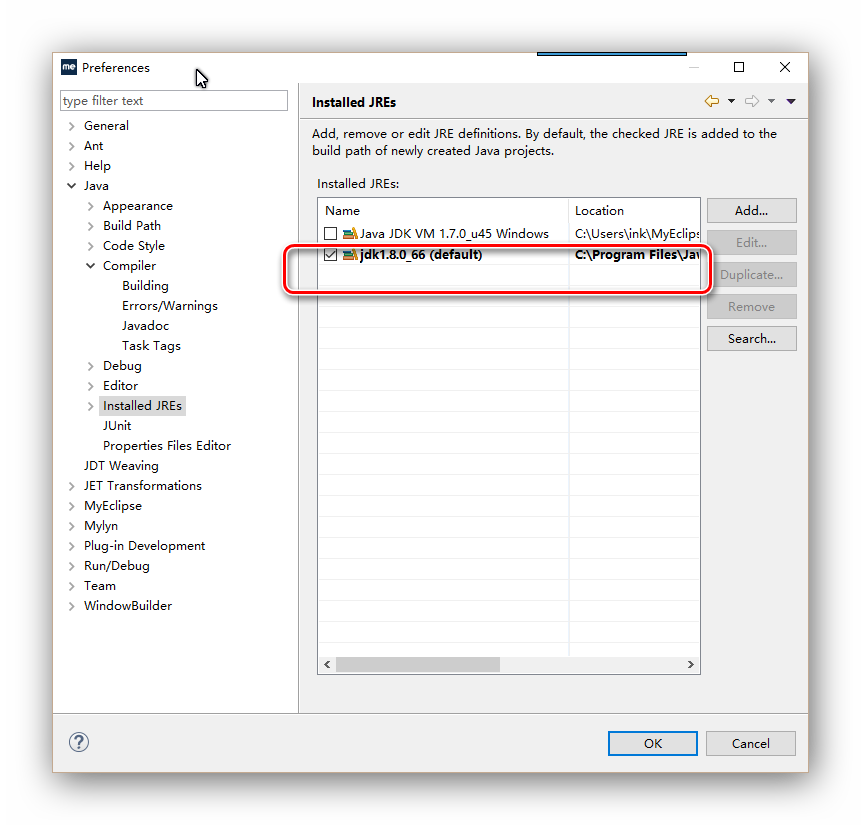Select the 'Java JDK VM 1.7.0_u45 Windows' row name
Screen dimensions: 861x825
pyautogui.click(x=454, y=234)
